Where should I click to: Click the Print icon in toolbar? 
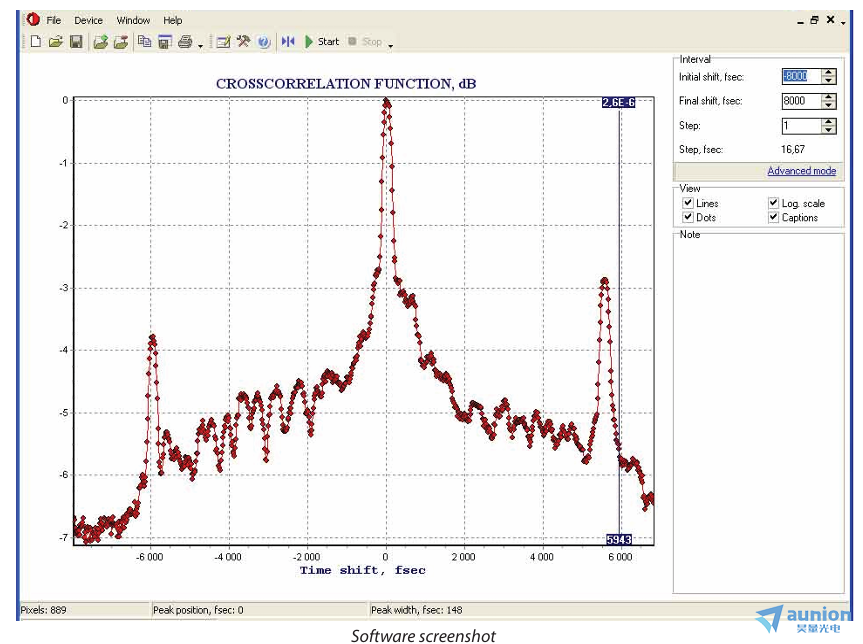(185, 42)
